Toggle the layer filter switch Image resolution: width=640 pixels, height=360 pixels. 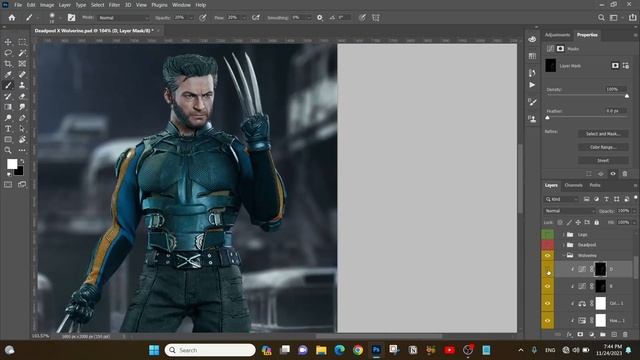click(x=636, y=198)
